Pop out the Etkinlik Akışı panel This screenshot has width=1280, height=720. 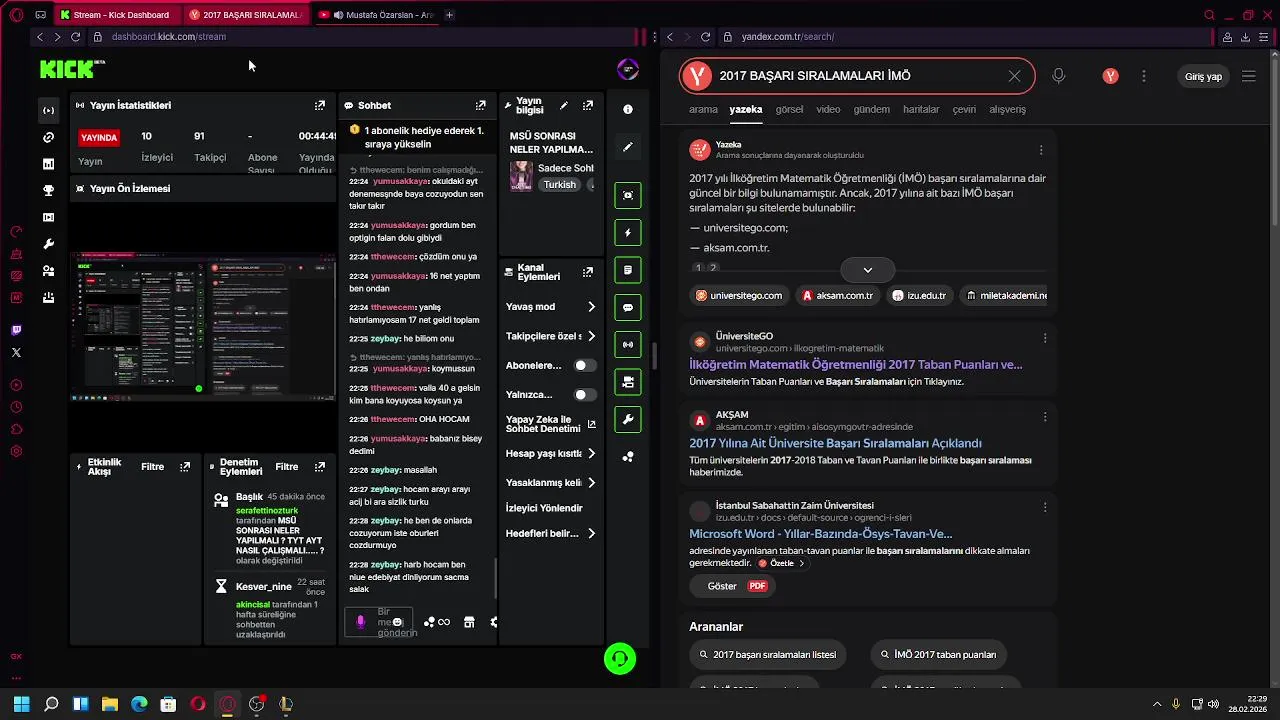185,467
